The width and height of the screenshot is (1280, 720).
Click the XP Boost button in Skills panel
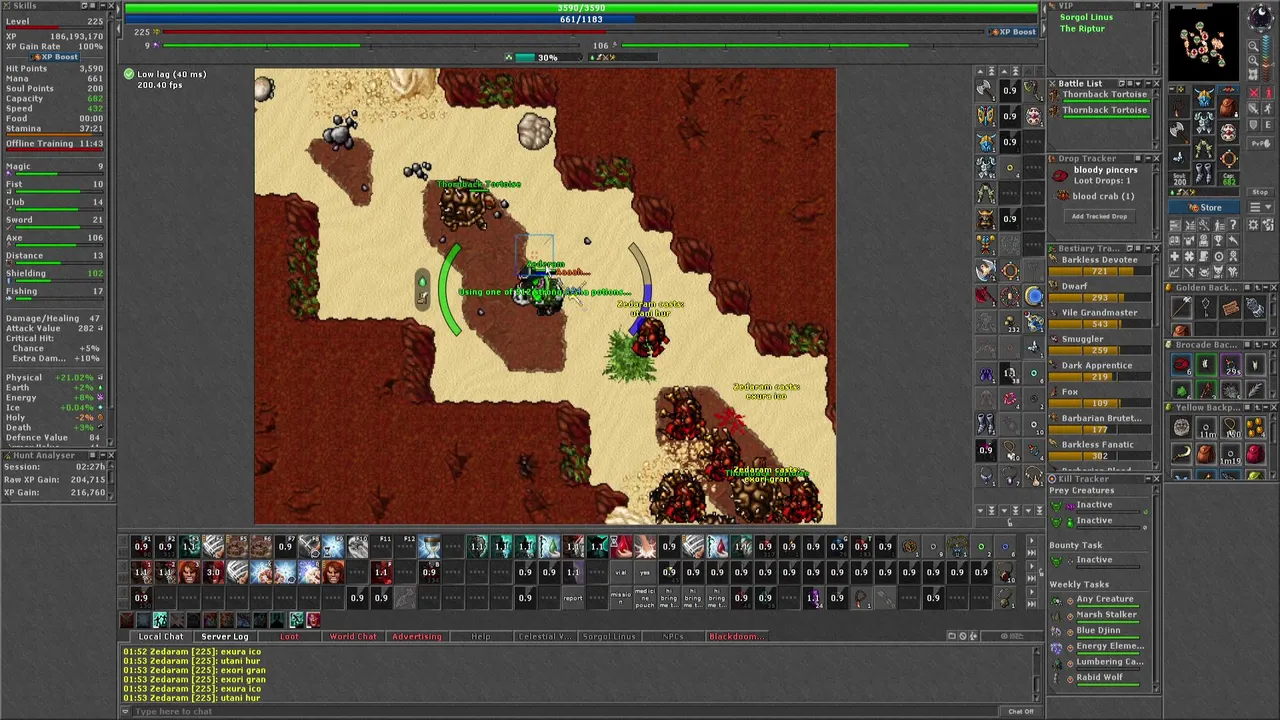[55, 57]
